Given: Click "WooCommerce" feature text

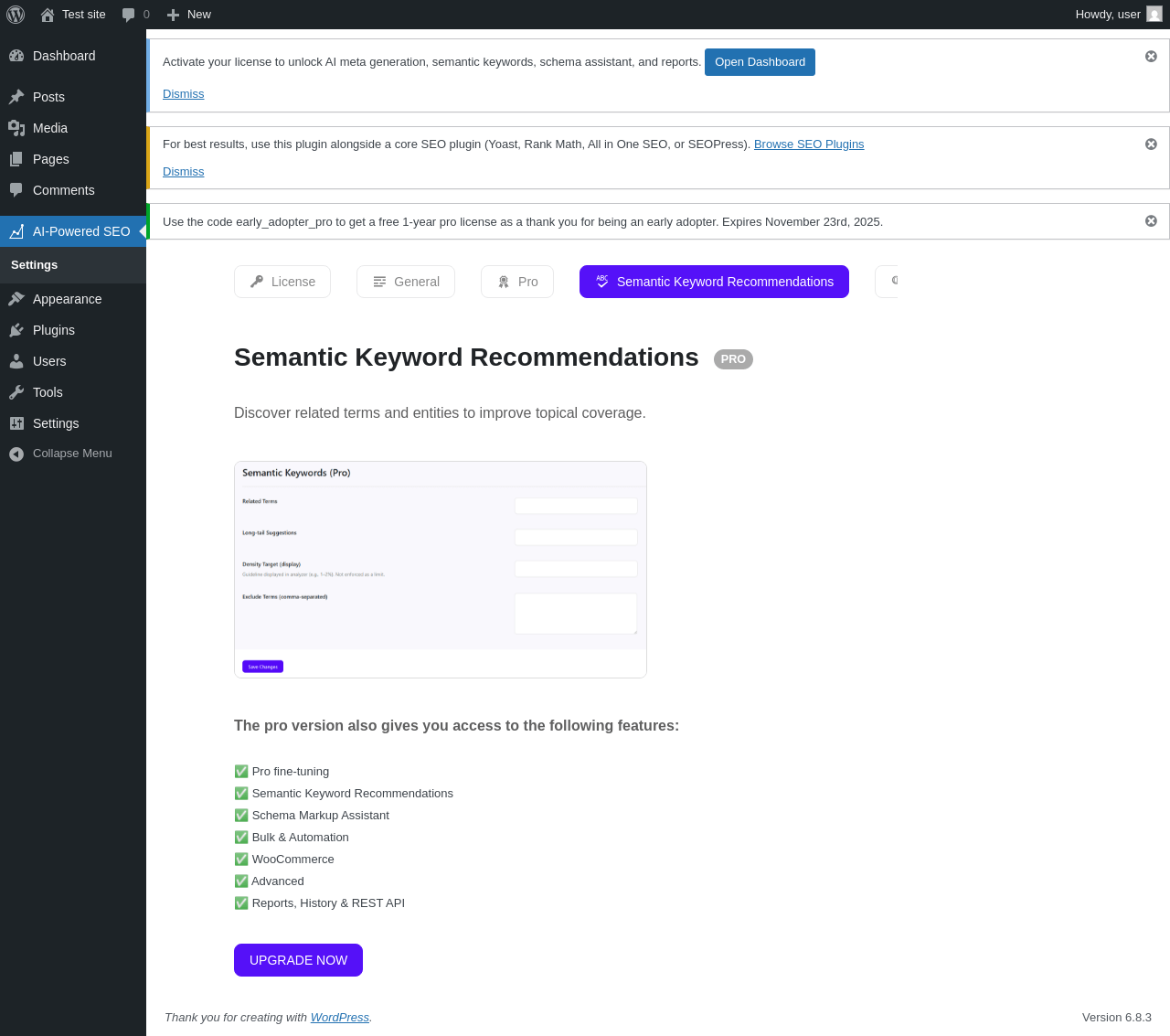Looking at the screenshot, I should (x=293, y=860).
